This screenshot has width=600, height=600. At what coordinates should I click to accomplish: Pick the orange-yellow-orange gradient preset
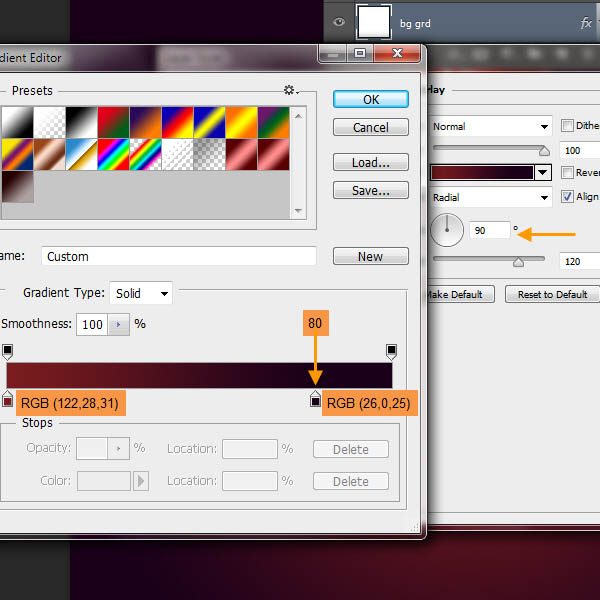point(241,122)
